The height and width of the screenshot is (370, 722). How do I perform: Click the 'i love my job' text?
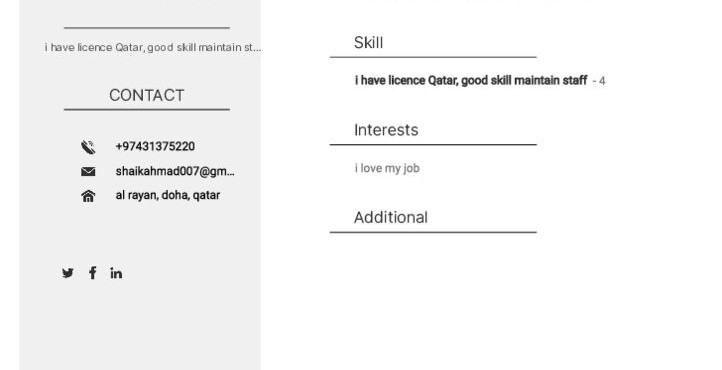click(x=387, y=168)
